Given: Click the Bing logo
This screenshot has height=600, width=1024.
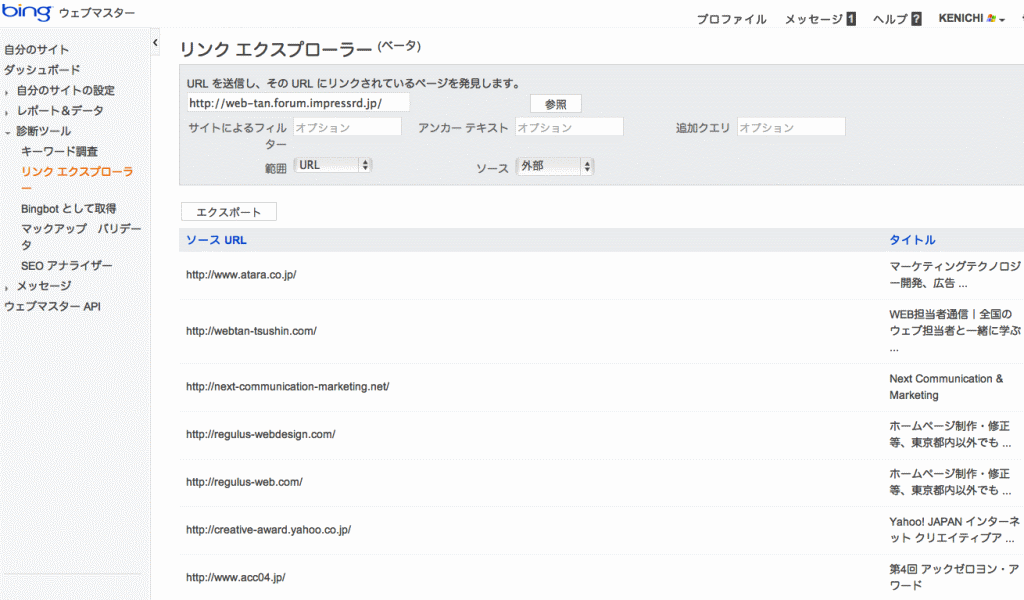Looking at the screenshot, I should point(26,13).
